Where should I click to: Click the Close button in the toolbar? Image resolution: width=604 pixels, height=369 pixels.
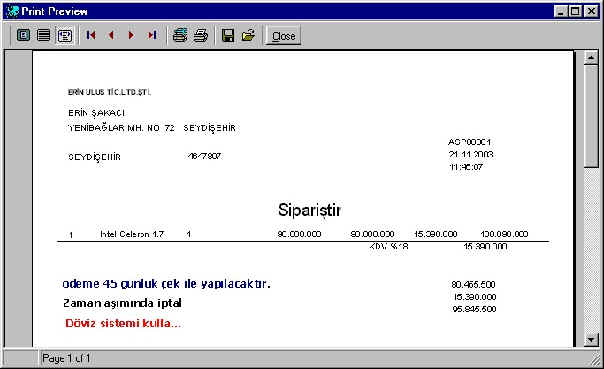click(284, 36)
